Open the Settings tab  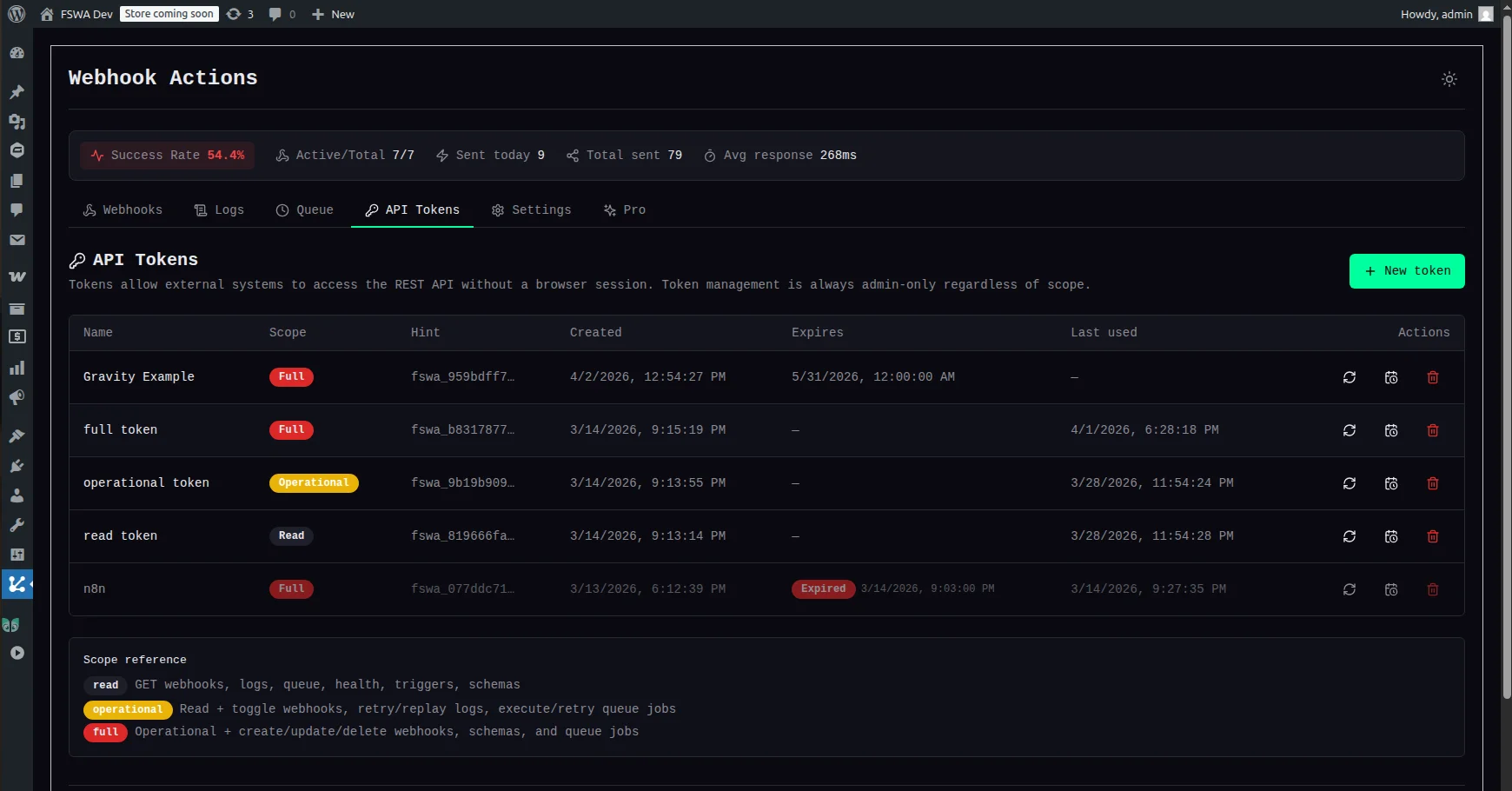click(531, 210)
